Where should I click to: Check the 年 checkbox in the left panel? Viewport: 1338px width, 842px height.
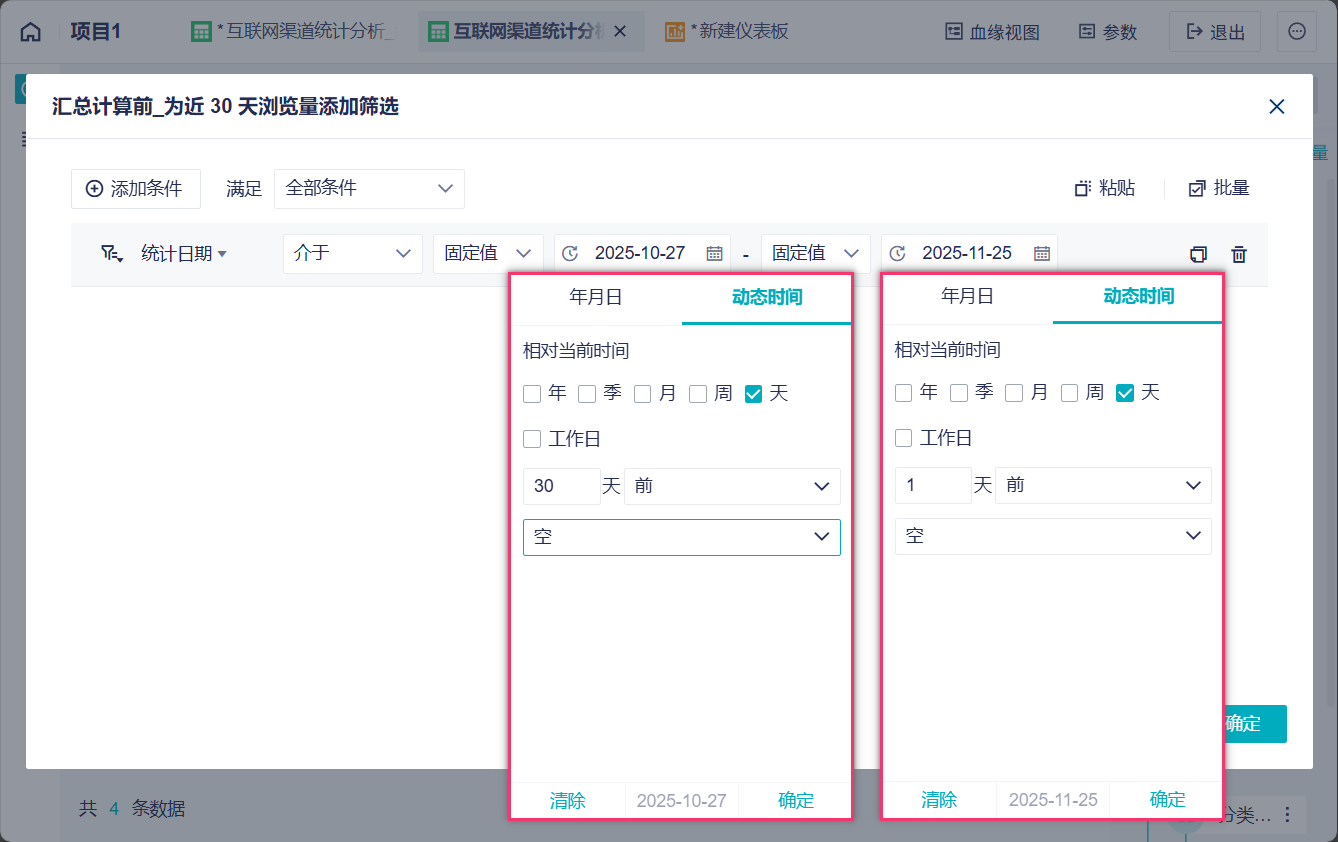coord(532,394)
